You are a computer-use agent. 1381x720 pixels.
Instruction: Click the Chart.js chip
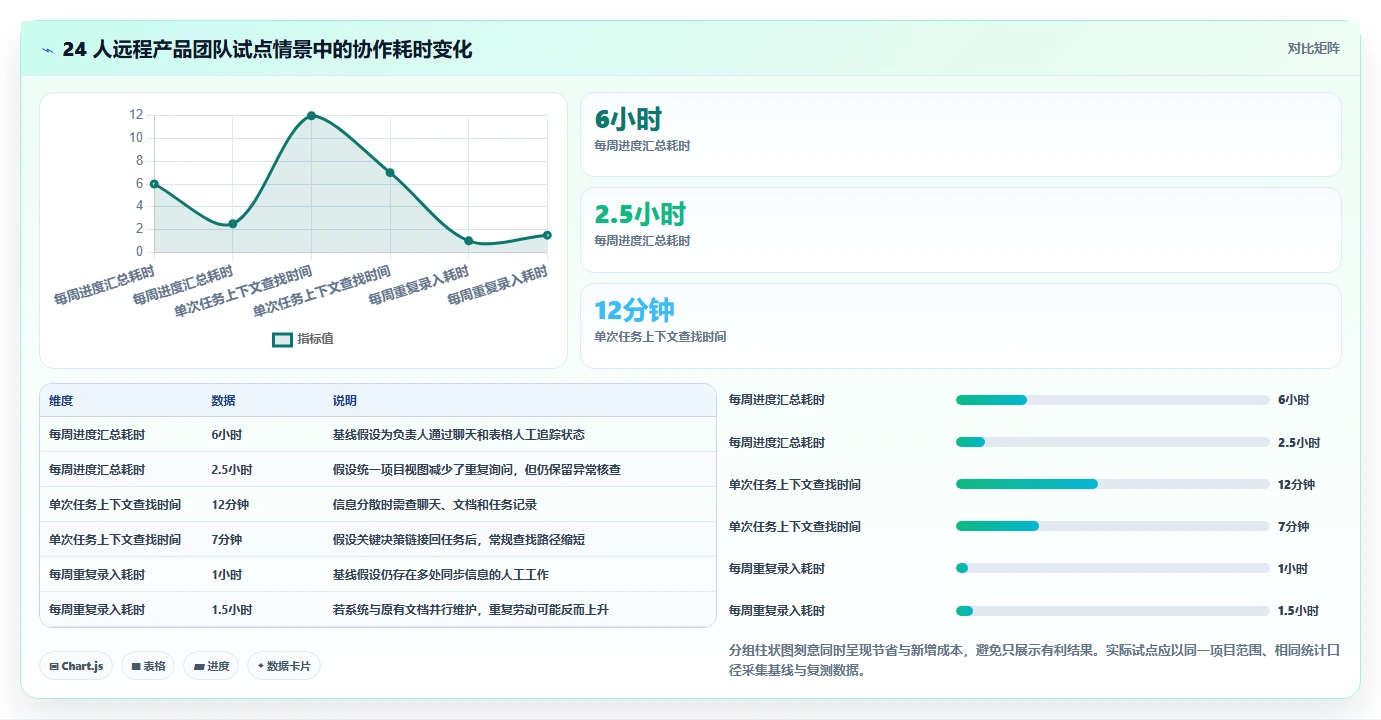click(x=76, y=666)
